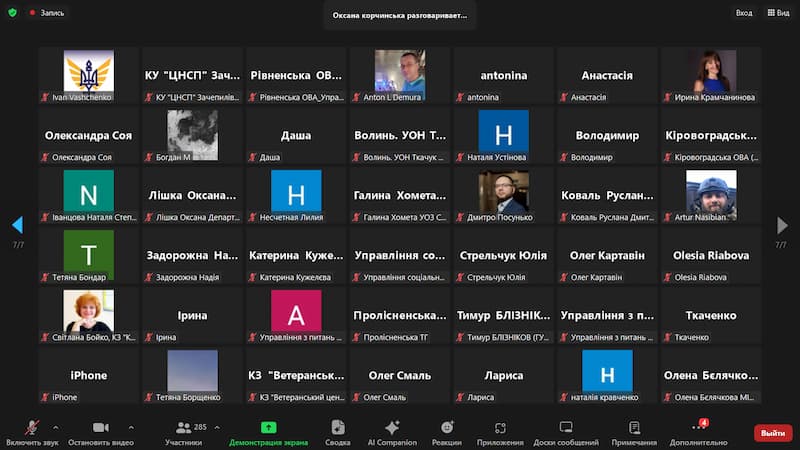Stop video with the camera icon
Screen dimensions: 800x450
100,427
